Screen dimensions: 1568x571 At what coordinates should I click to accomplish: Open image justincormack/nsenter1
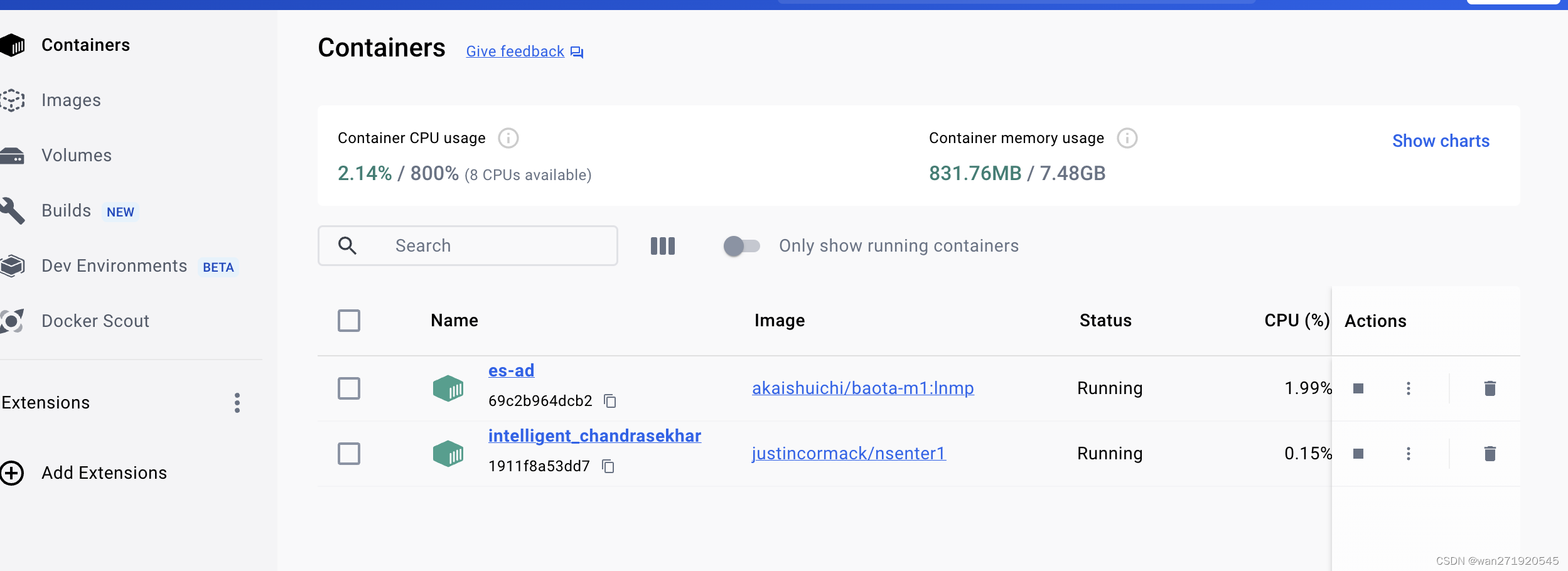pyautogui.click(x=849, y=454)
